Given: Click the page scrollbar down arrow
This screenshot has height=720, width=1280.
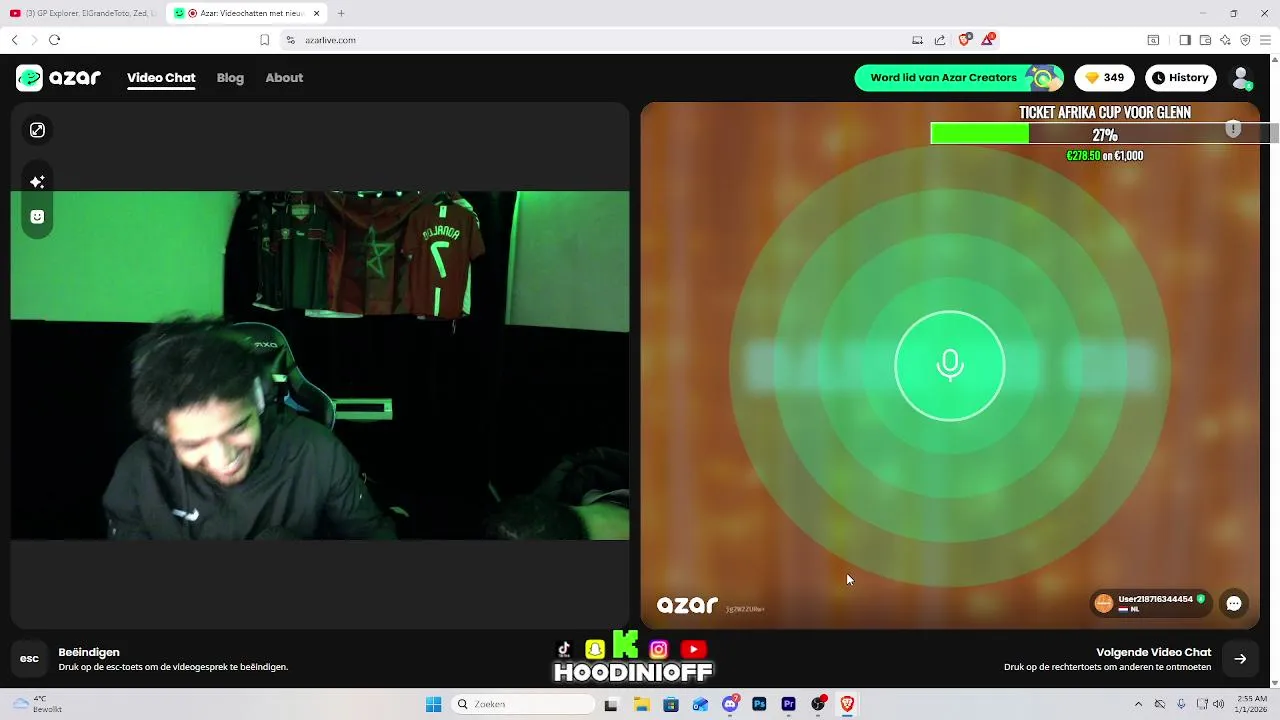Looking at the screenshot, I should pos(1274,682).
